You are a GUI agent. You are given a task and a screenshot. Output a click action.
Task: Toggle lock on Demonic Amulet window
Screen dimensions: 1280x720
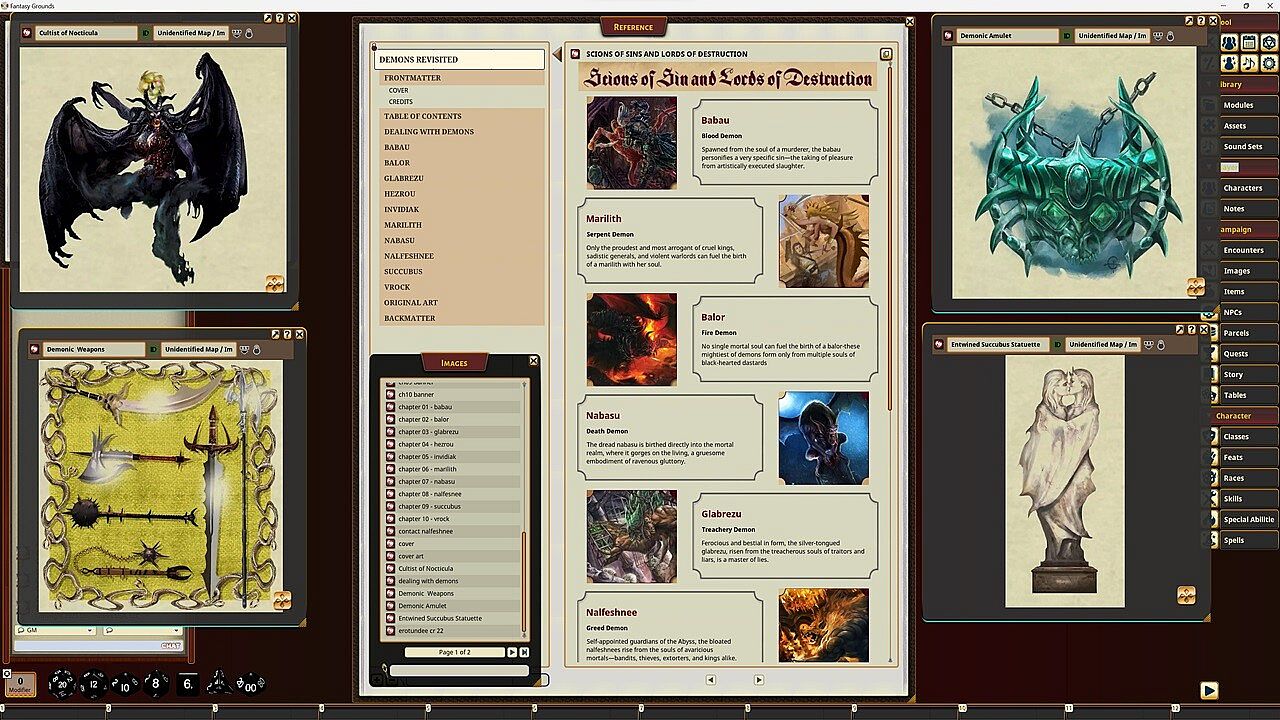tap(1170, 36)
